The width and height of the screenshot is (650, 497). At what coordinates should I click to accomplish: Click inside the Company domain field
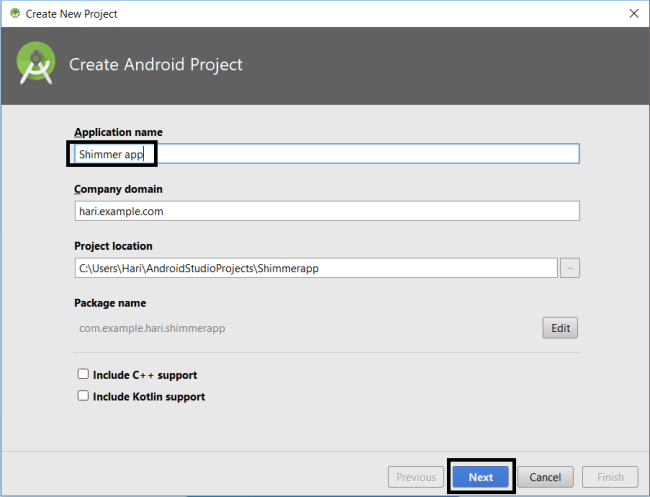click(x=327, y=211)
